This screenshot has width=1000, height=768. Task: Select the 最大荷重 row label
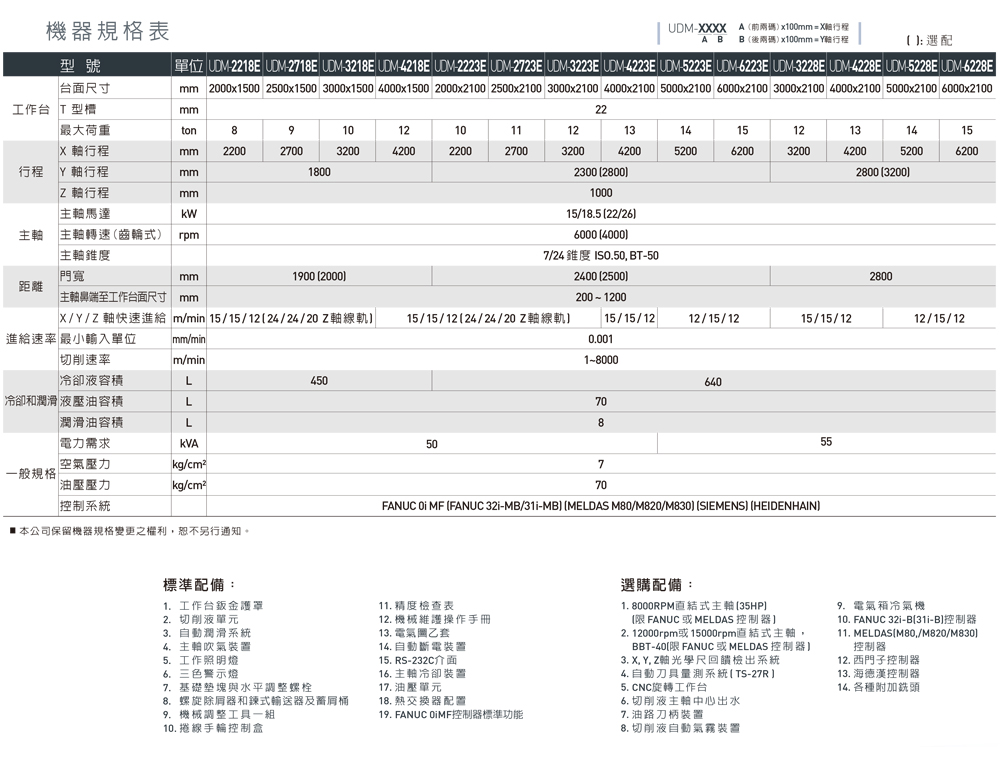click(x=85, y=130)
